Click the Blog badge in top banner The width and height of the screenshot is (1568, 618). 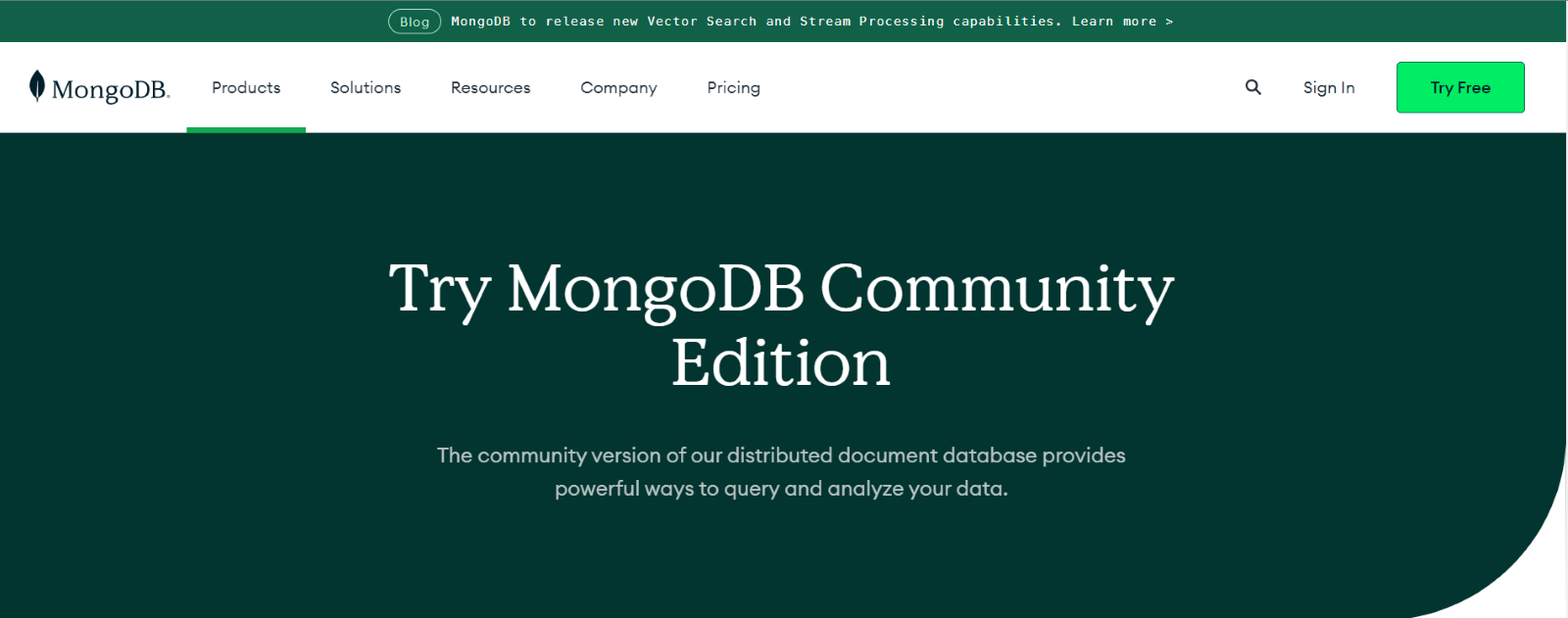coord(415,22)
